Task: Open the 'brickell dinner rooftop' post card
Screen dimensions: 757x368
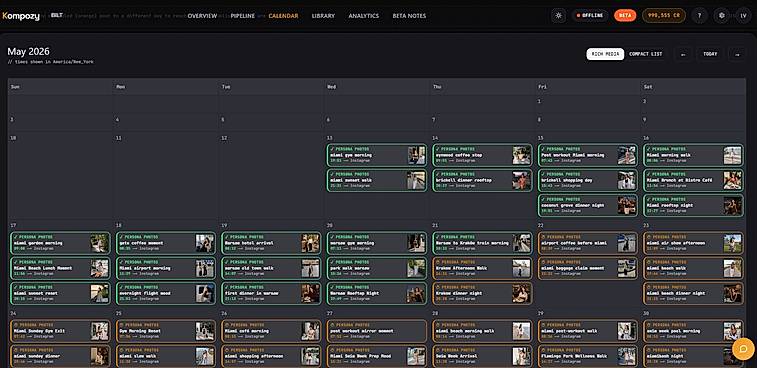Action: tap(482, 180)
